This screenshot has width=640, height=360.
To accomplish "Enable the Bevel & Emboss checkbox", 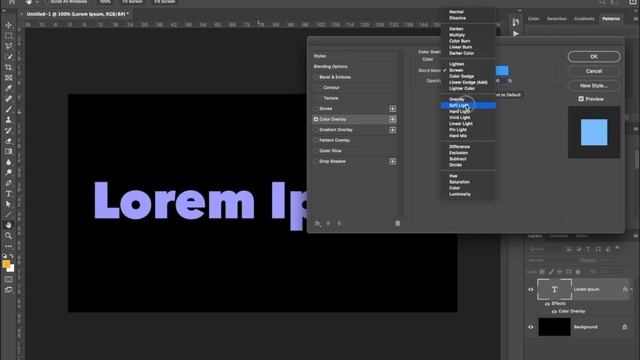I will 316,77.
